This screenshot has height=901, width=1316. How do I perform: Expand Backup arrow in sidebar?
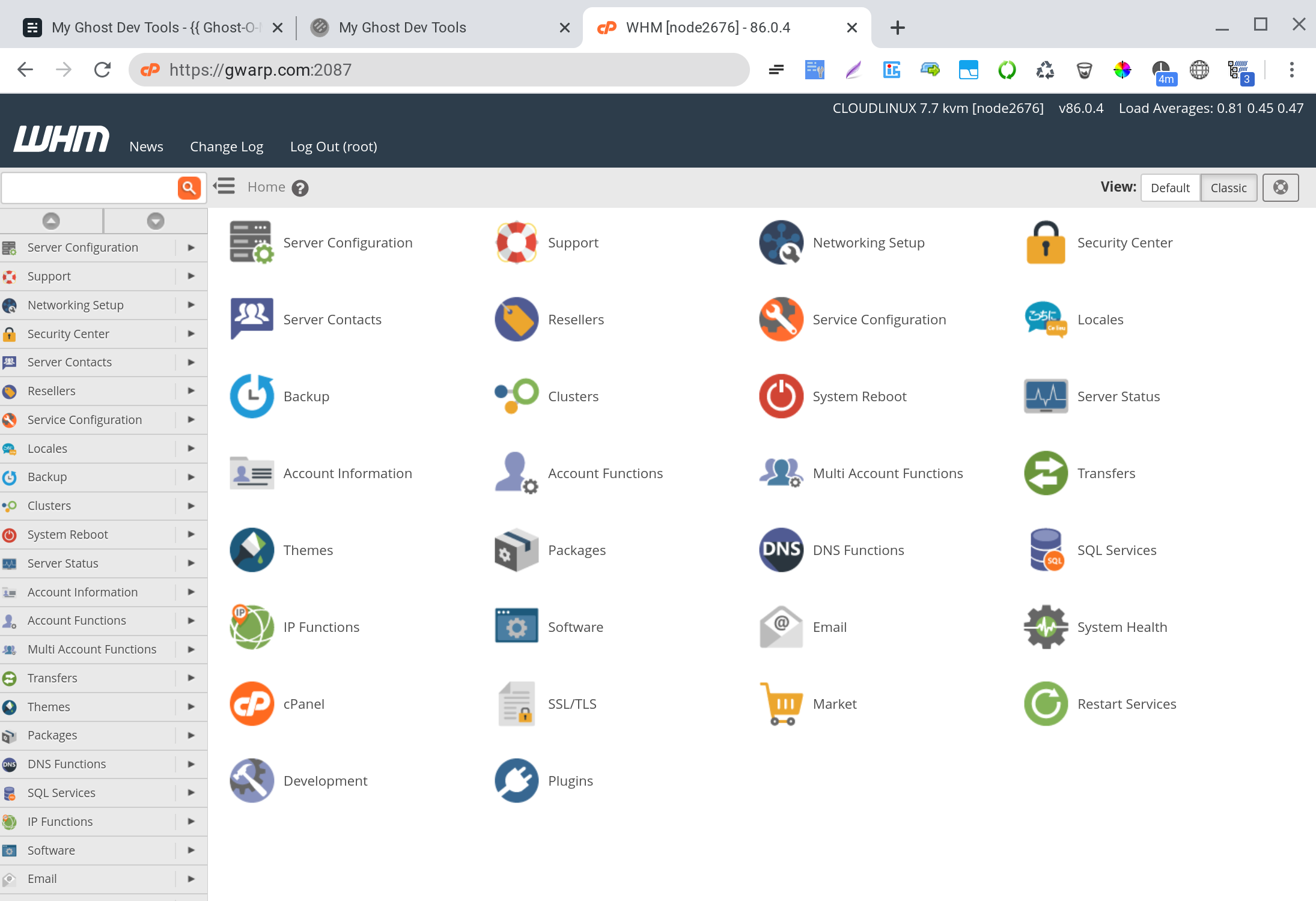191,477
